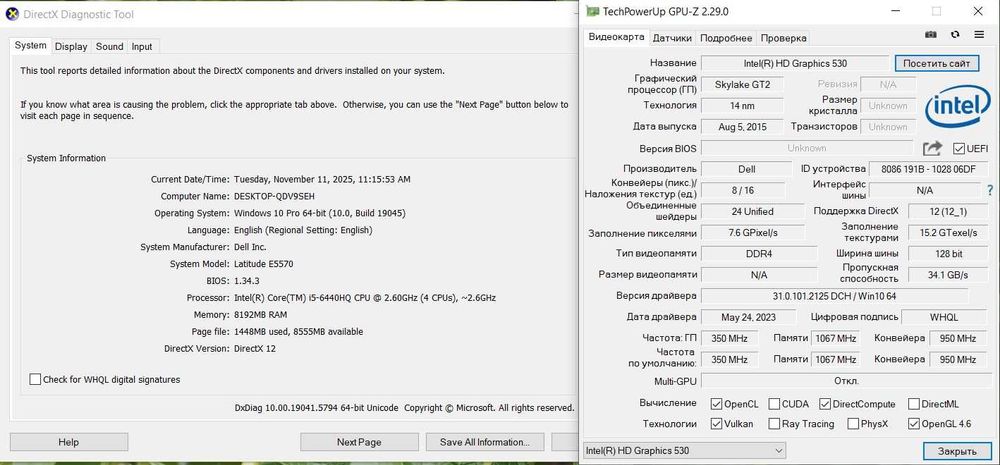1000x465 pixels.
Task: Click WHQL digital signature field
Action: (945, 317)
